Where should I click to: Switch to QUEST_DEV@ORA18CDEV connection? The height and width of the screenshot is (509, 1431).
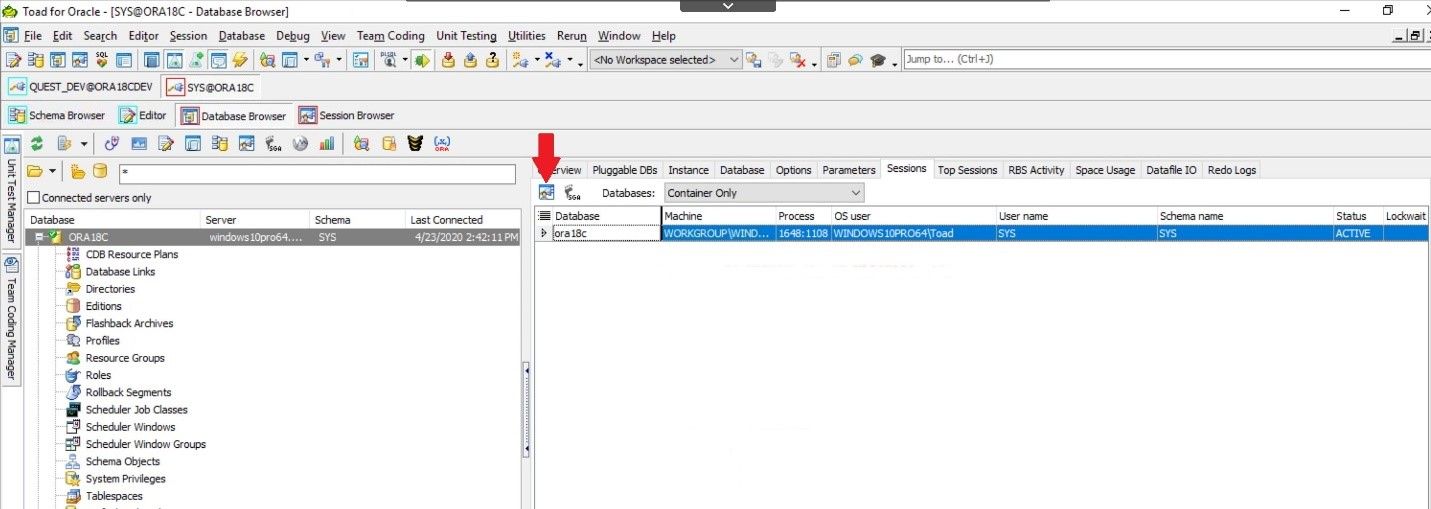(81, 87)
